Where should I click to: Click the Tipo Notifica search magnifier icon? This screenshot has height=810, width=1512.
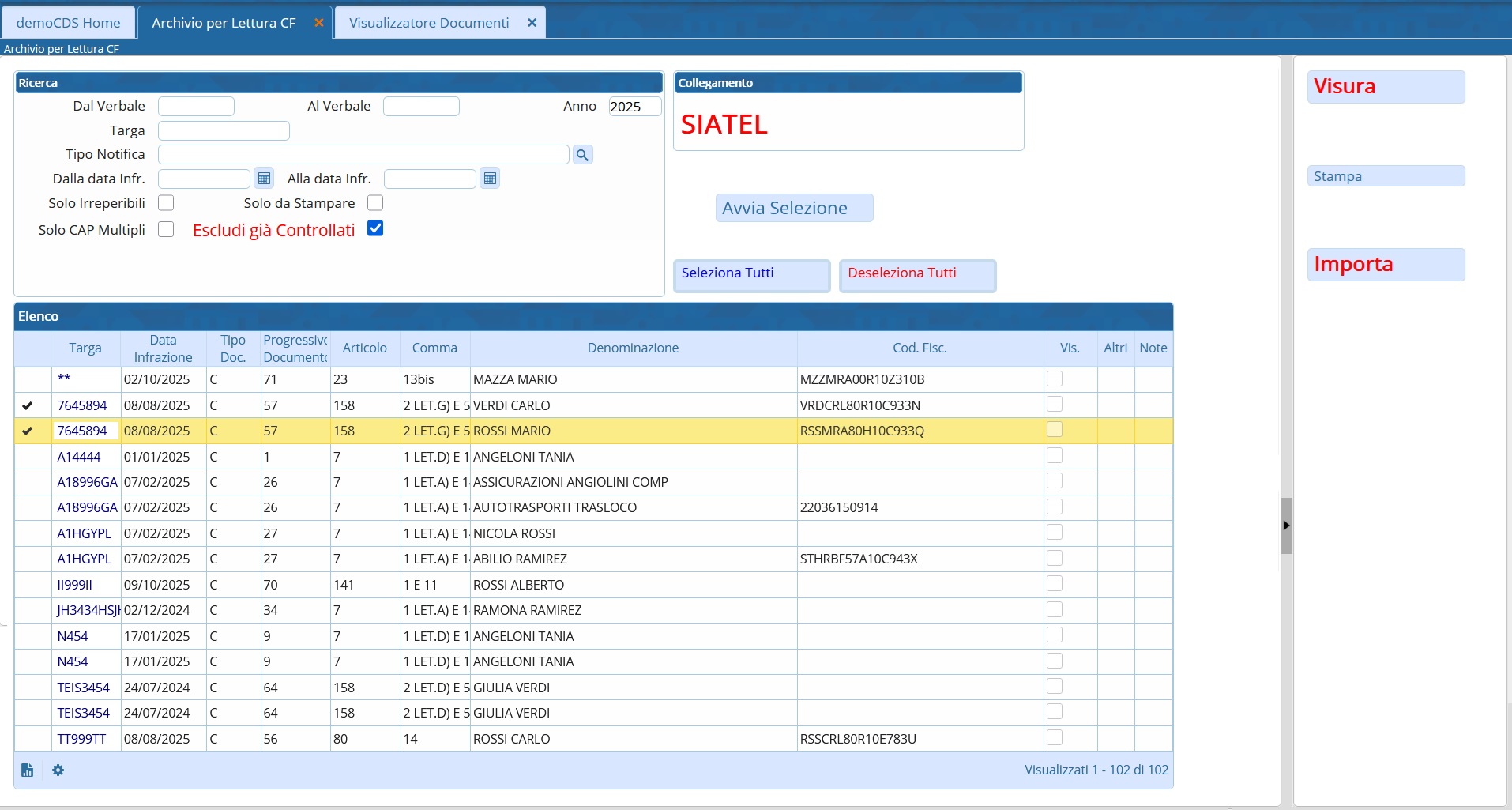[582, 155]
